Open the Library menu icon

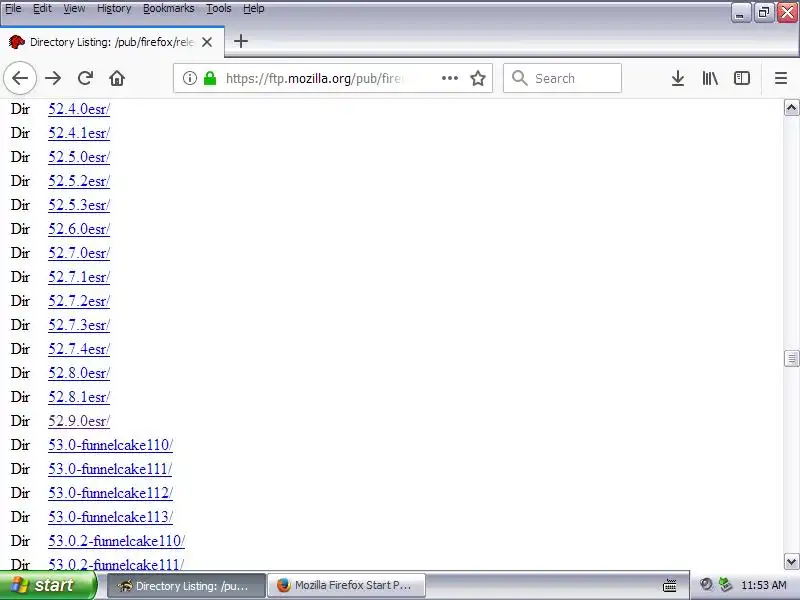(710, 78)
